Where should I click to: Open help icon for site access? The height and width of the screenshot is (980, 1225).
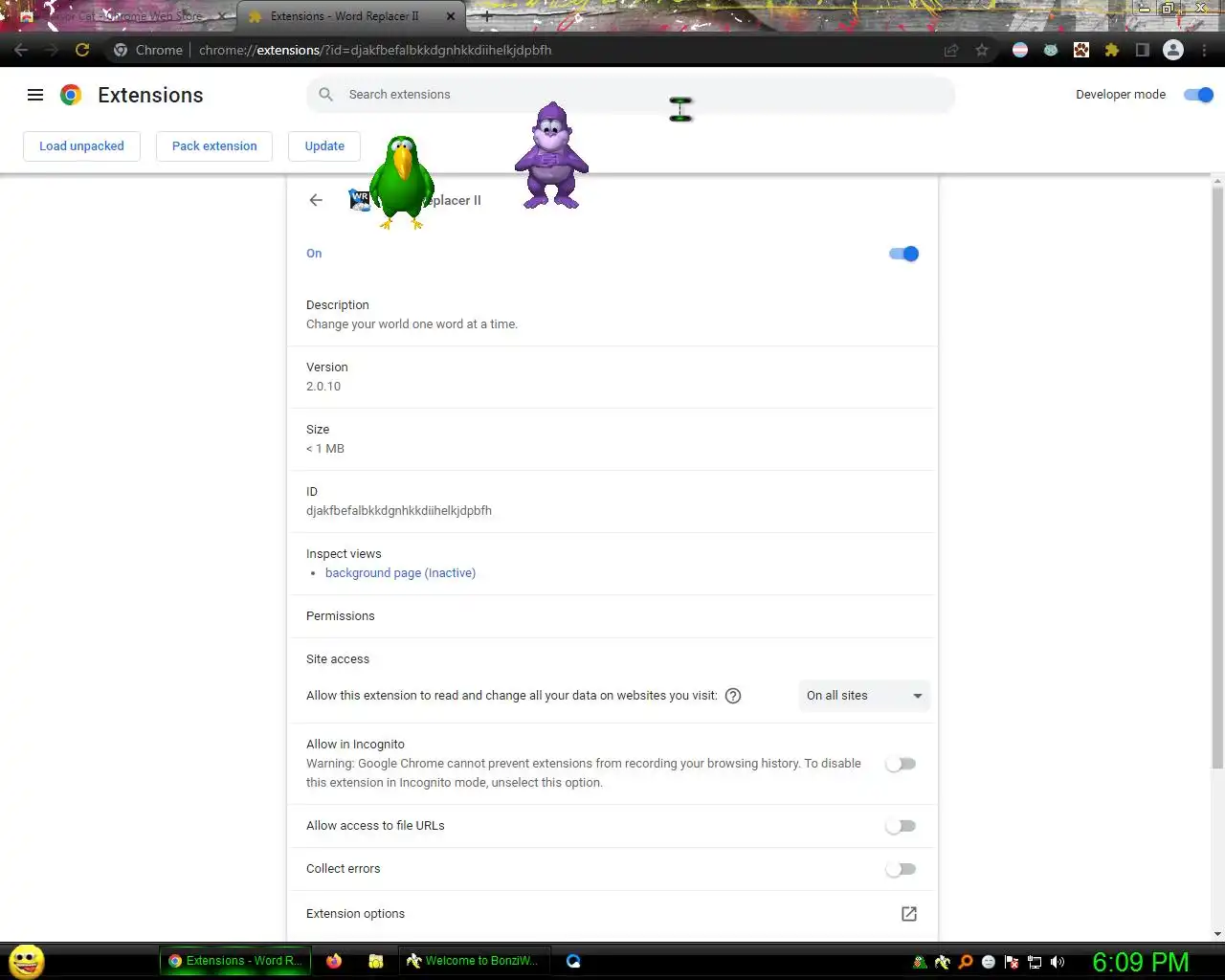click(x=733, y=696)
